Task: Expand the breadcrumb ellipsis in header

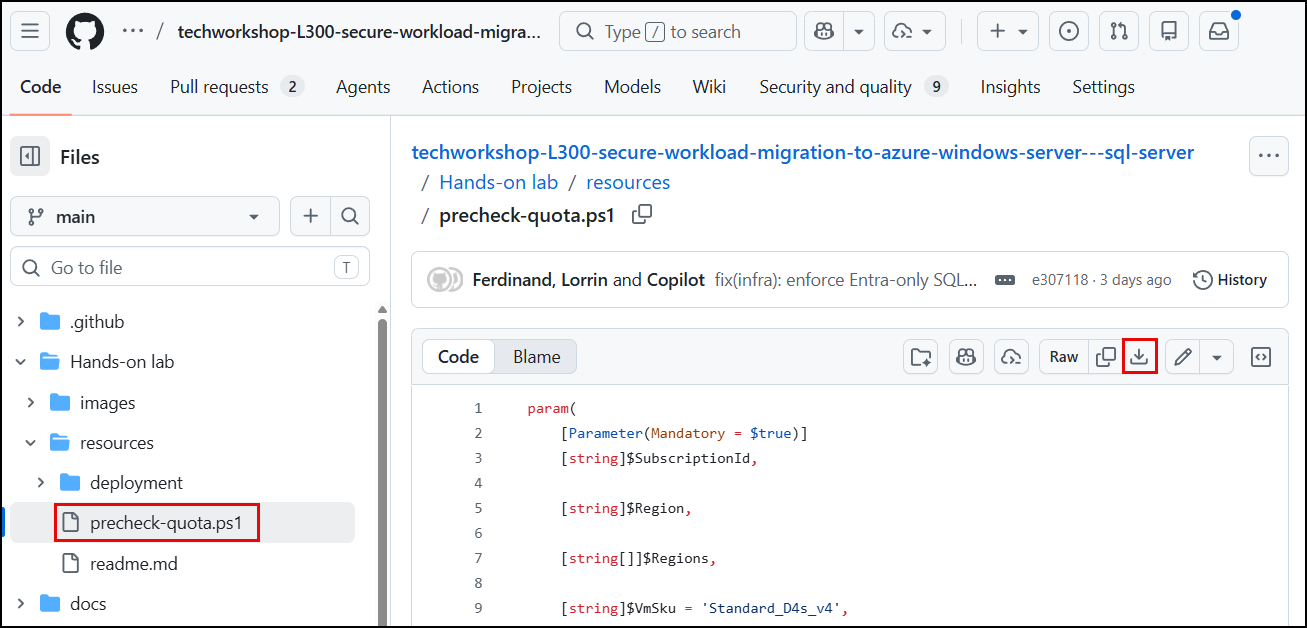Action: [x=133, y=31]
